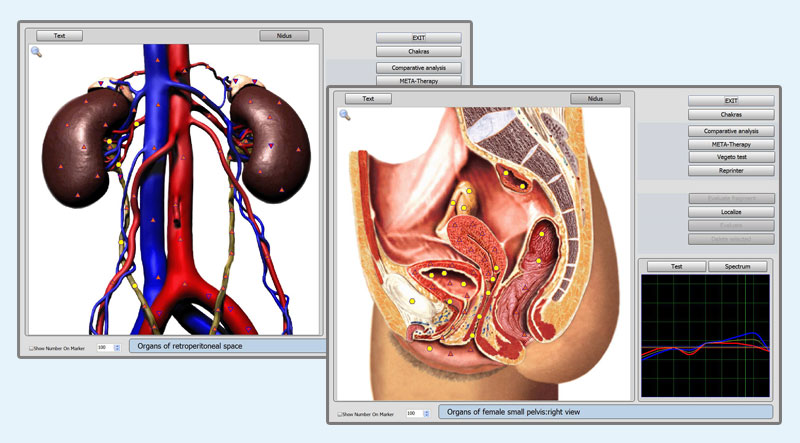Click Nidus button in pelvis window
This screenshot has height=443, width=800.
[595, 99]
